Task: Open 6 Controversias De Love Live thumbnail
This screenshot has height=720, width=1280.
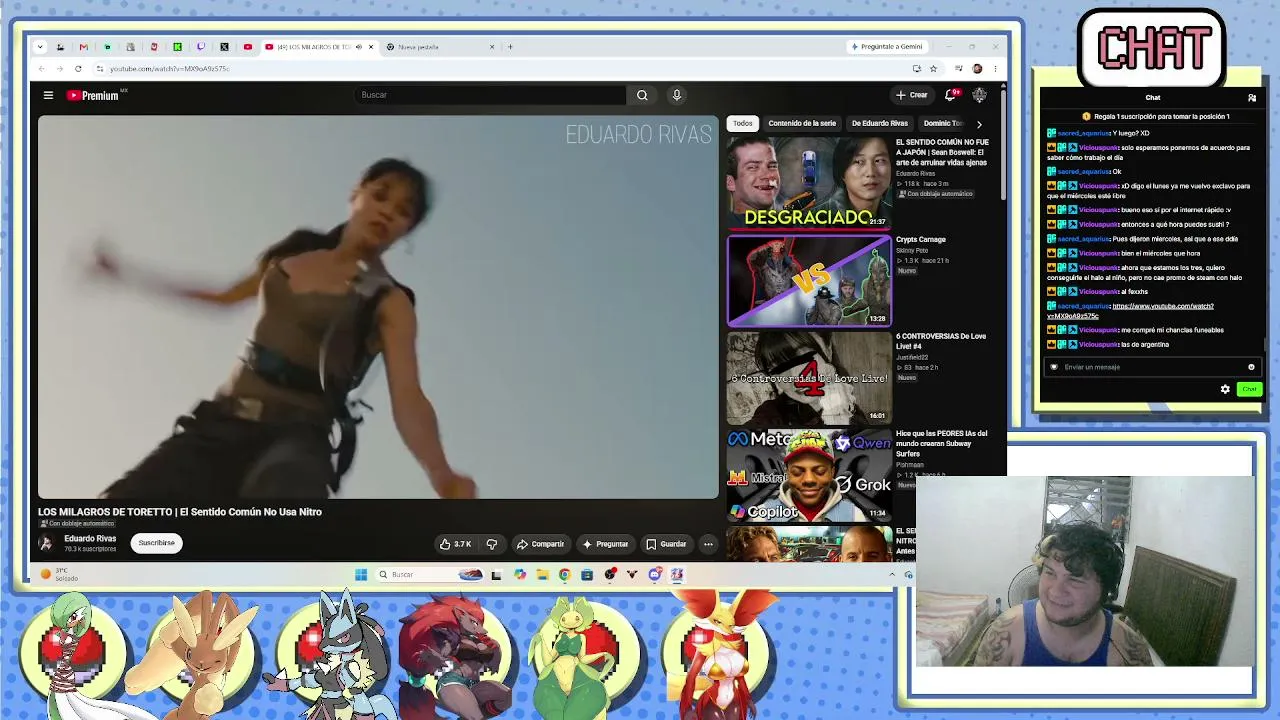Action: coord(809,379)
